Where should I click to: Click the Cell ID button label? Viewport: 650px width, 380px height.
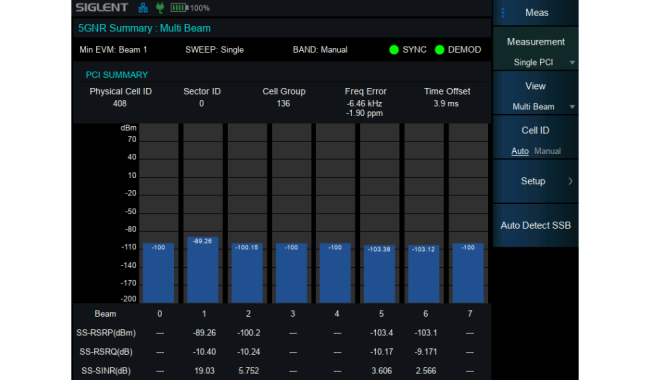coord(535,131)
